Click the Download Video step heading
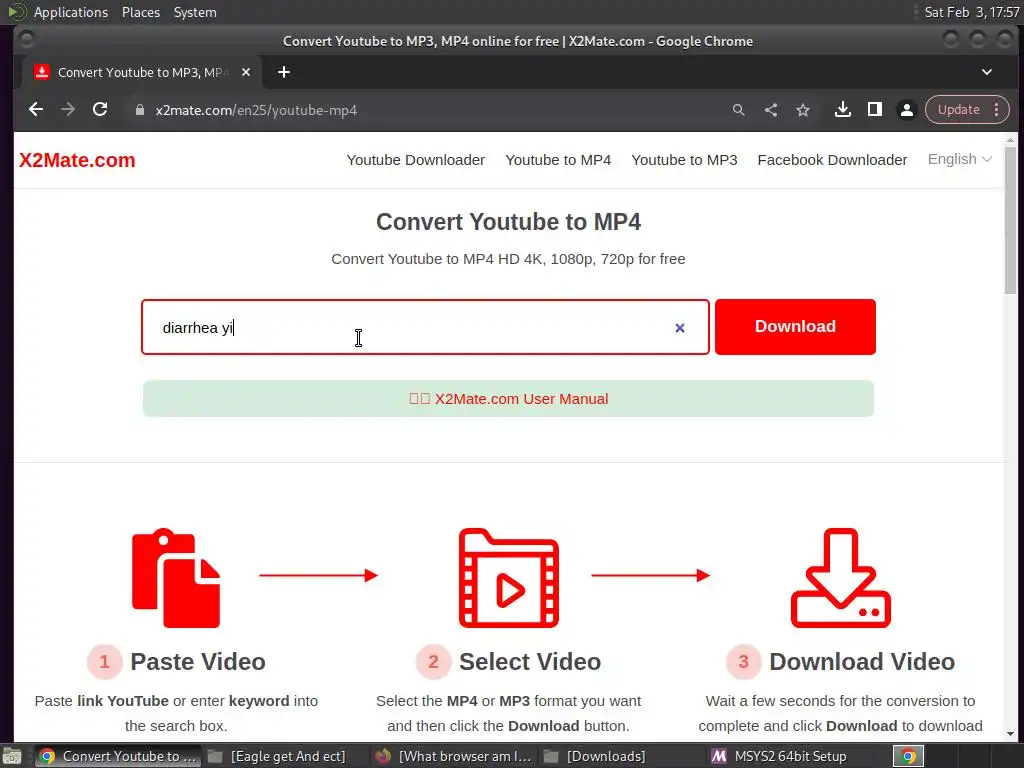The width and height of the screenshot is (1024, 768). point(862,662)
